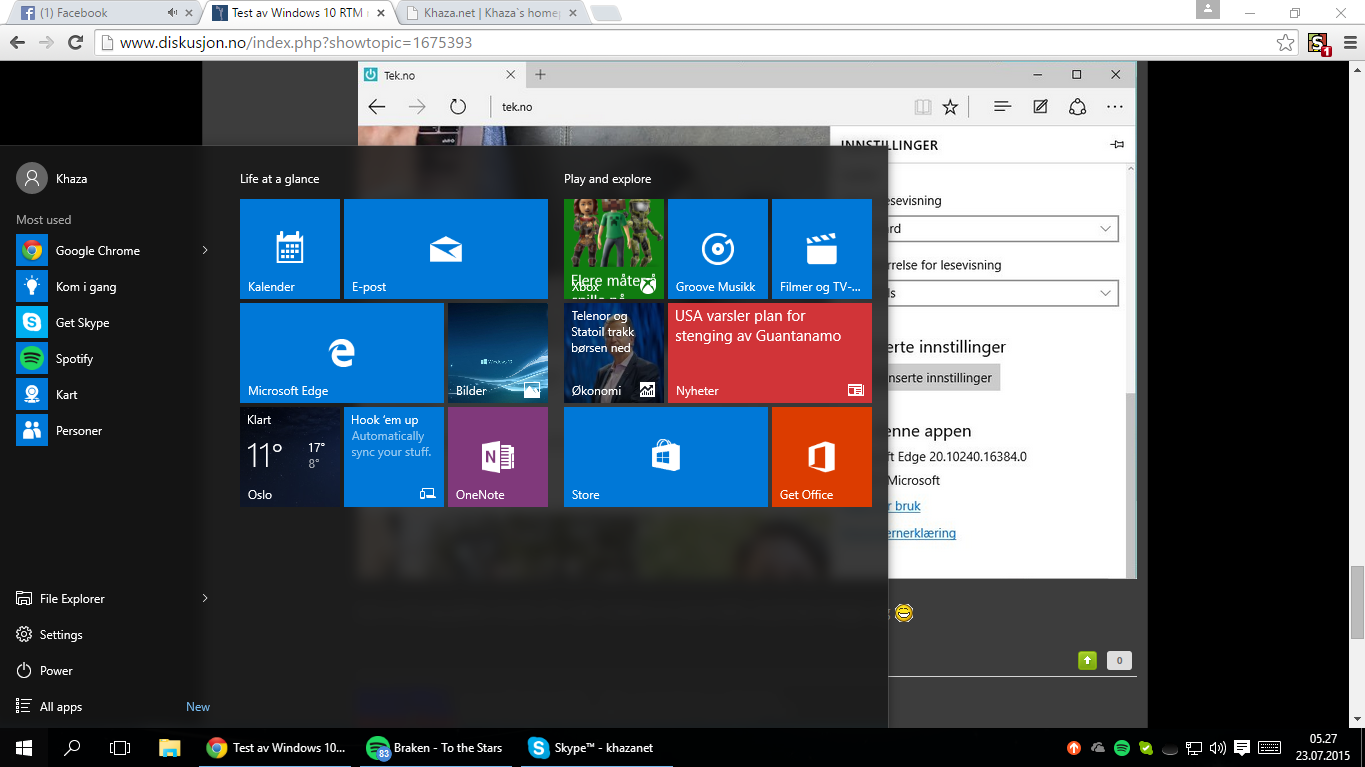Open the Bilder photos tile
1365x767 pixels.
pos(498,353)
